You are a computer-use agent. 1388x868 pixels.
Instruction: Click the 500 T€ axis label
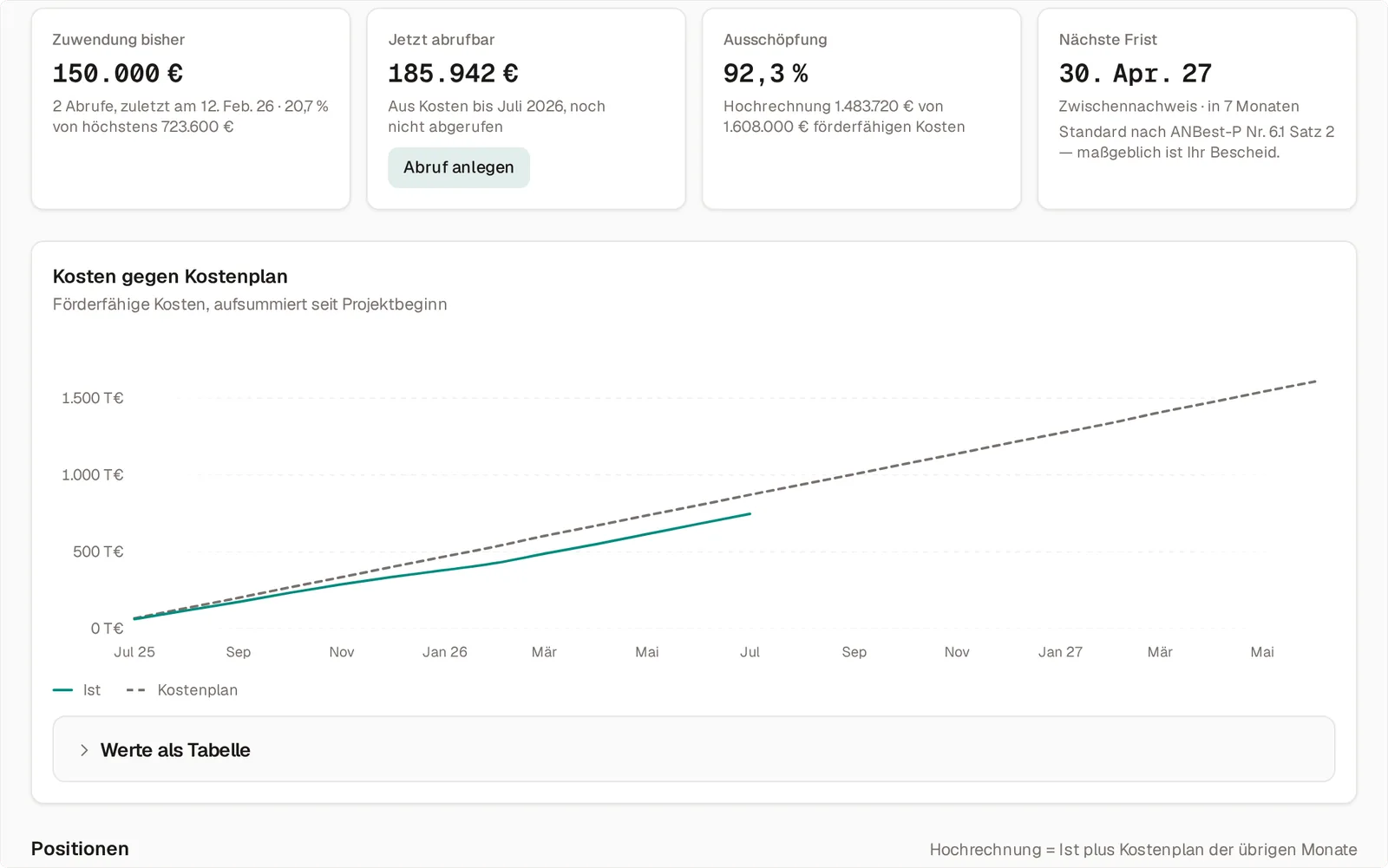pyautogui.click(x=98, y=551)
